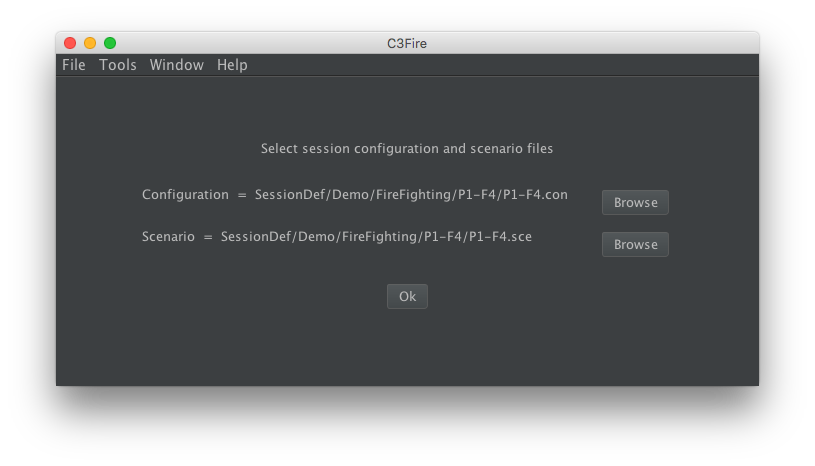Screen dimensions: 815x466
Task: Click the 'Scenario' label text
Action: 168,237
